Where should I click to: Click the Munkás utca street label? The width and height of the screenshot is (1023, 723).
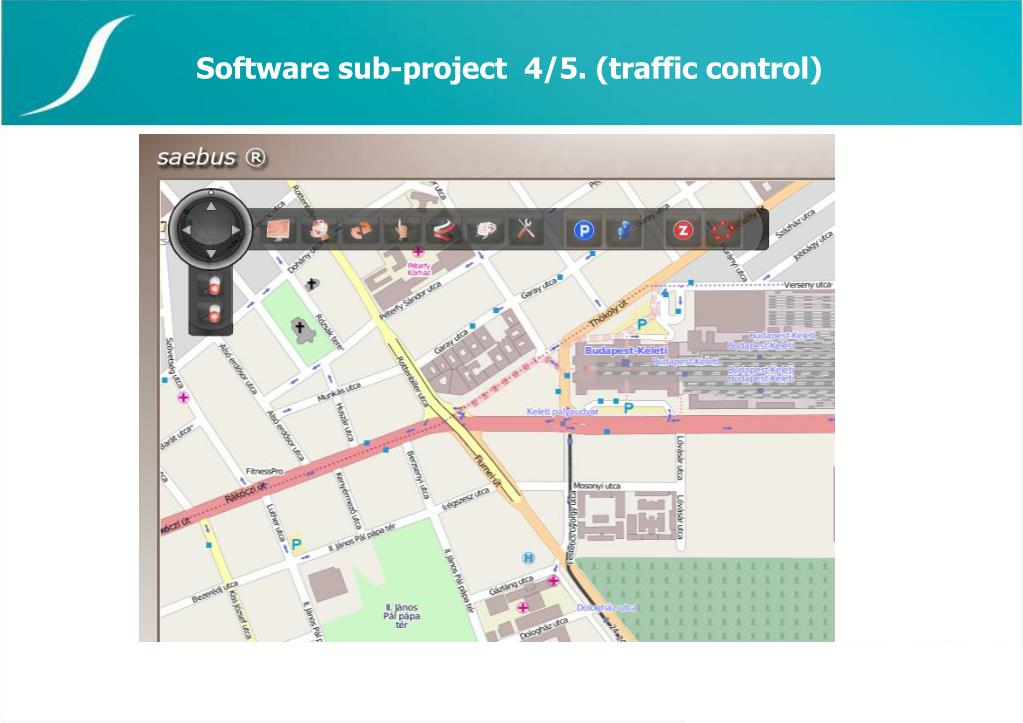pyautogui.click(x=339, y=392)
